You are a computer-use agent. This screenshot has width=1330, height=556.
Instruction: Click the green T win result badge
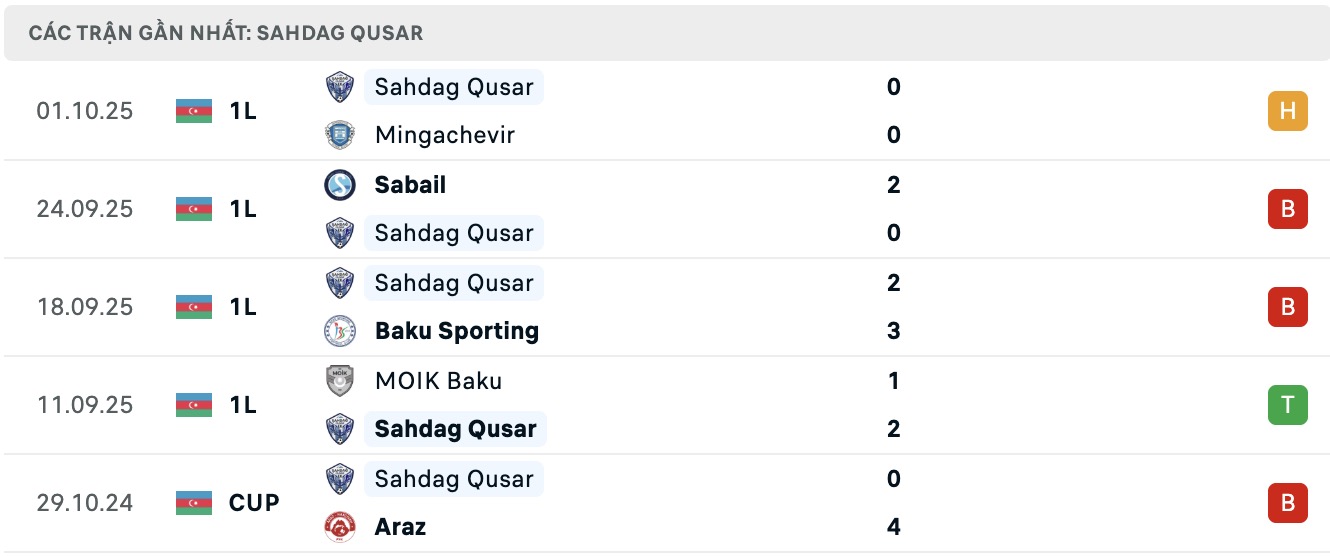coord(1288,405)
